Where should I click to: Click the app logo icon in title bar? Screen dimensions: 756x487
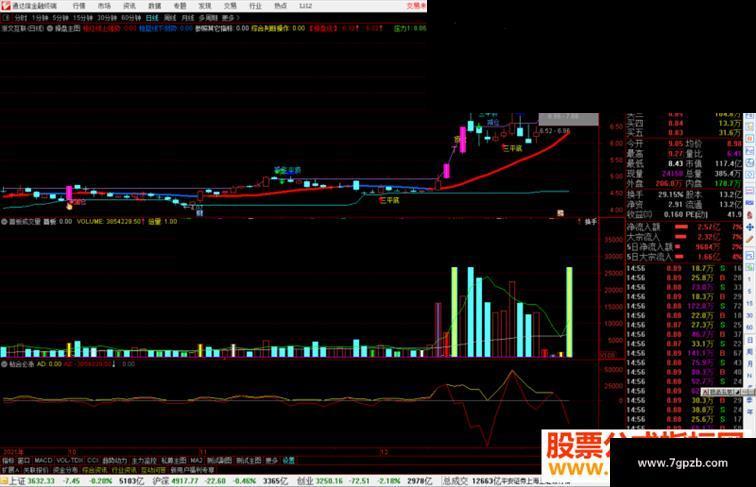(x=6, y=6)
